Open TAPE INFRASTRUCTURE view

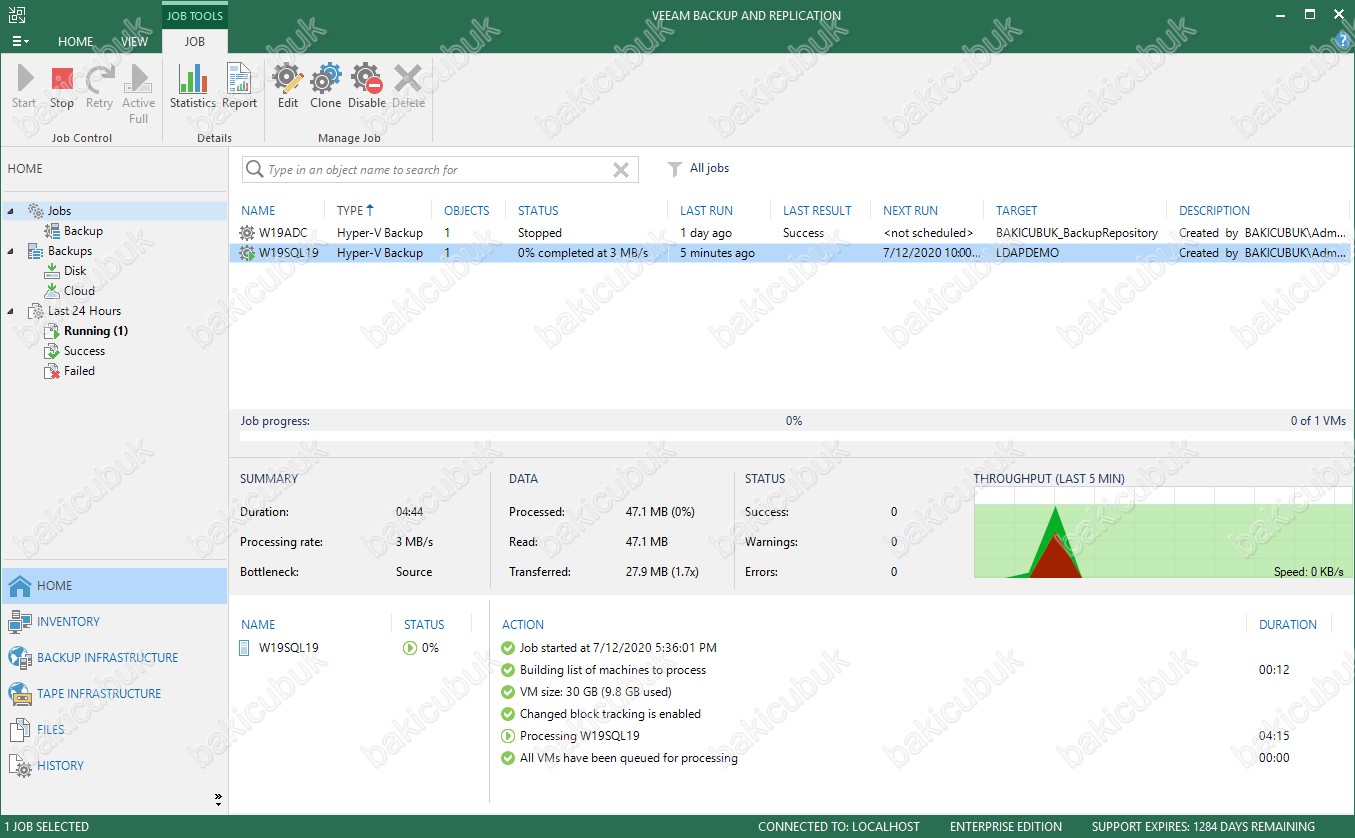pyautogui.click(x=114, y=694)
